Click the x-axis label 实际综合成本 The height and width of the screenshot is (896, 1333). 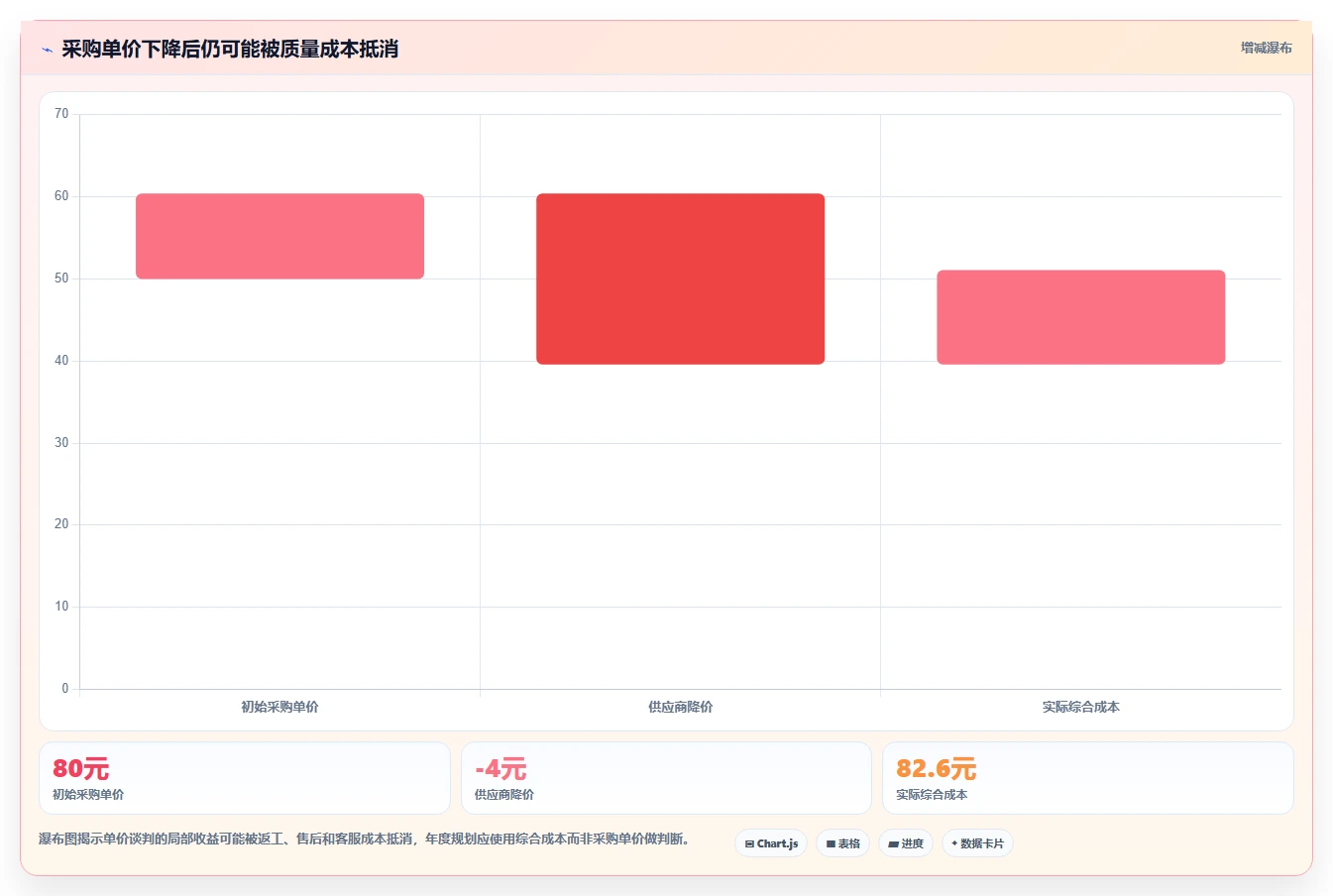coord(1080,707)
